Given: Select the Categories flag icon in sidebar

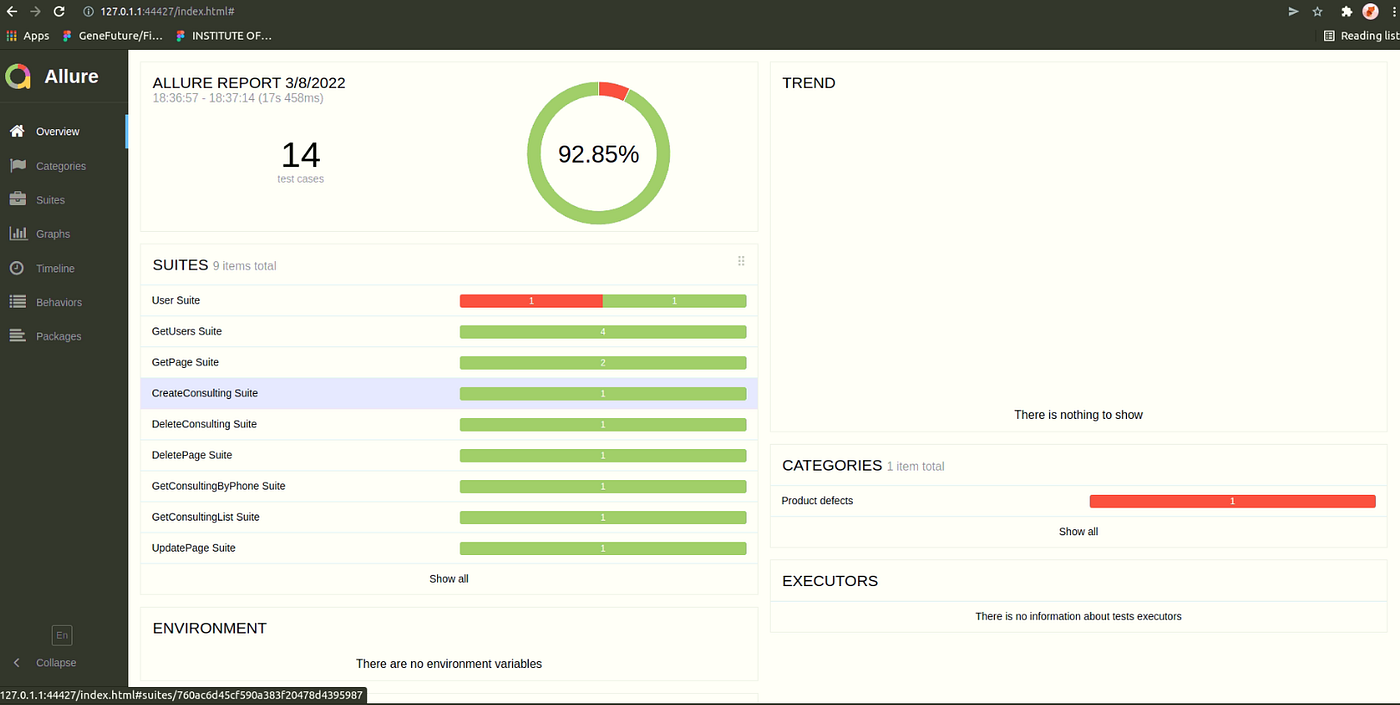Looking at the screenshot, I should (16, 165).
